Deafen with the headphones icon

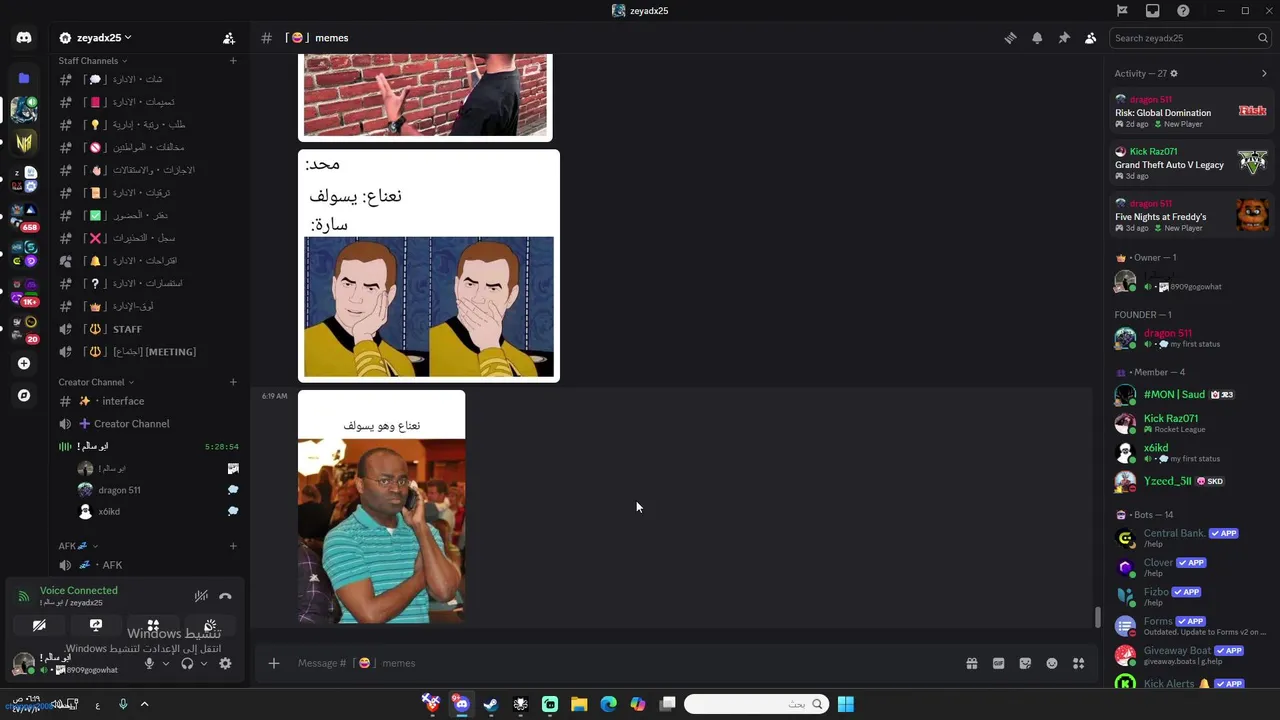(x=187, y=663)
